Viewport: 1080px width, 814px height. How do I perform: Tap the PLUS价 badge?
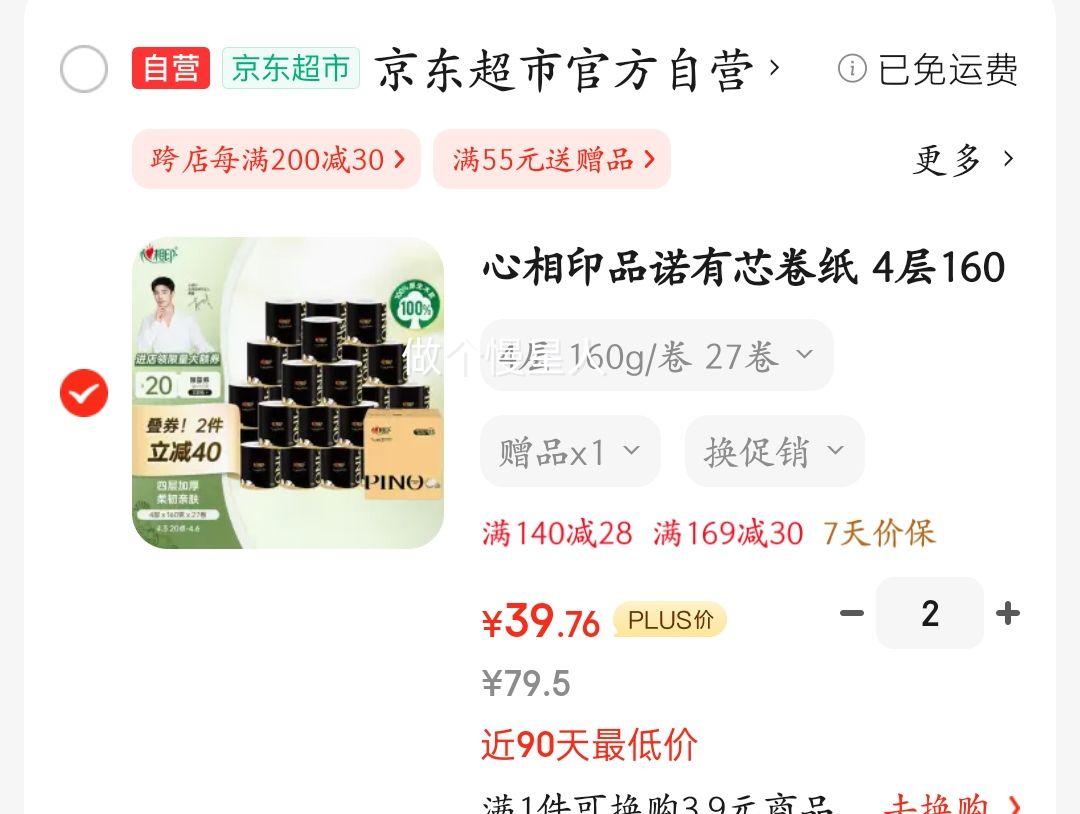(x=669, y=620)
